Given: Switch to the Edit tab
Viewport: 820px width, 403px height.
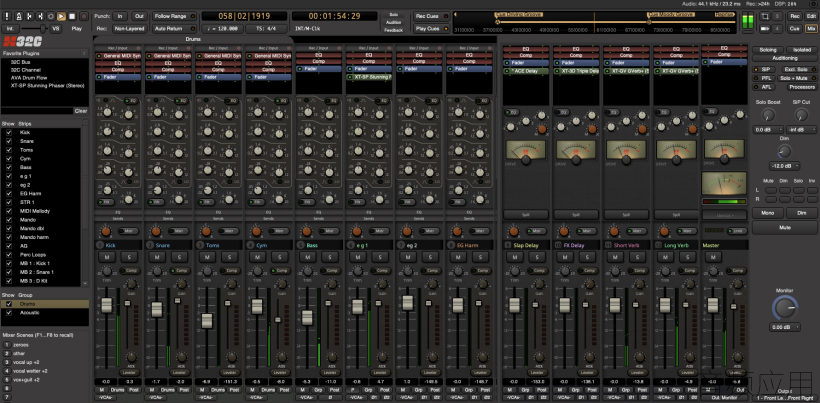Looking at the screenshot, I should pos(811,16).
